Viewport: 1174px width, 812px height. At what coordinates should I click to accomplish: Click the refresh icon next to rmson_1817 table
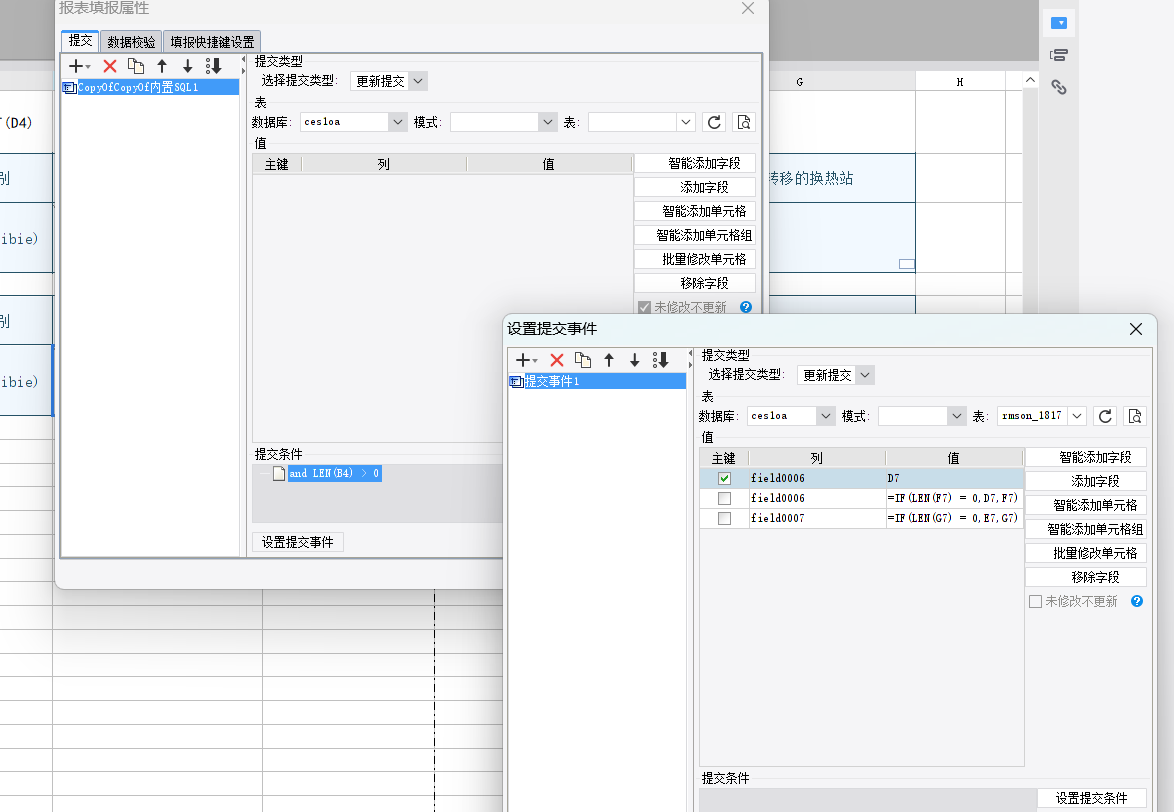[1105, 416]
